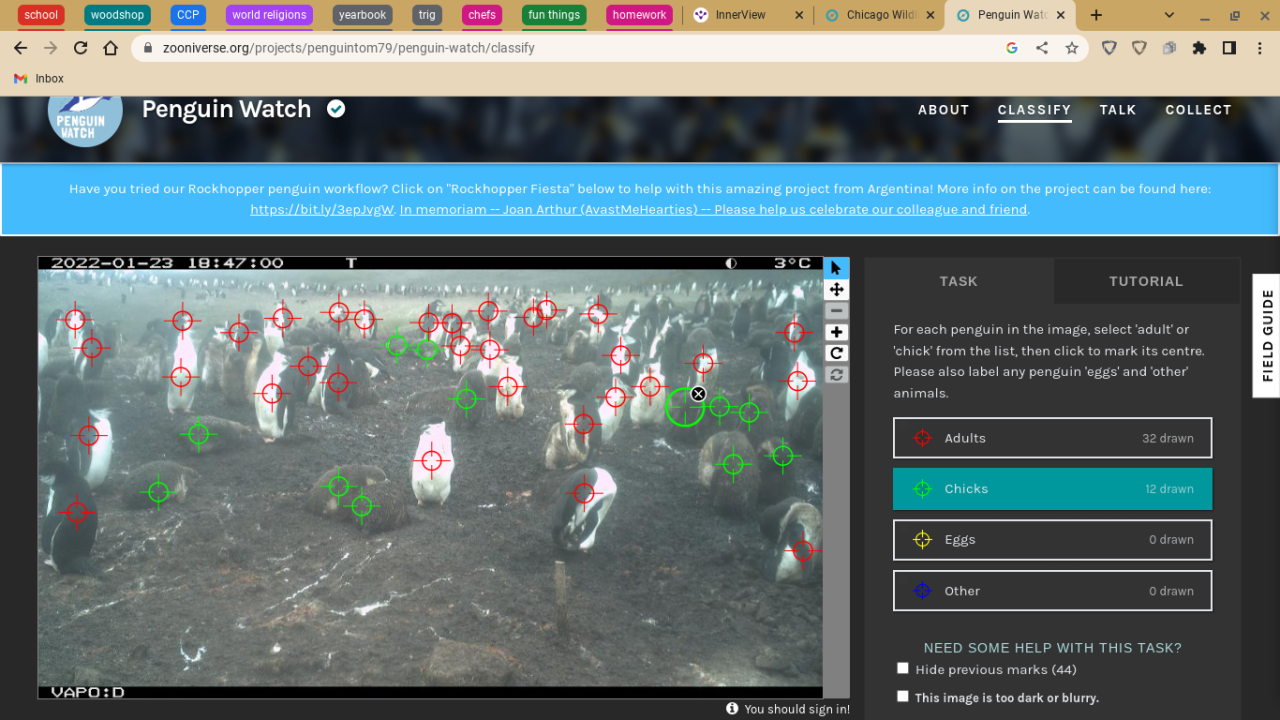Open the bit.ly/3epJvgW link

coord(322,210)
